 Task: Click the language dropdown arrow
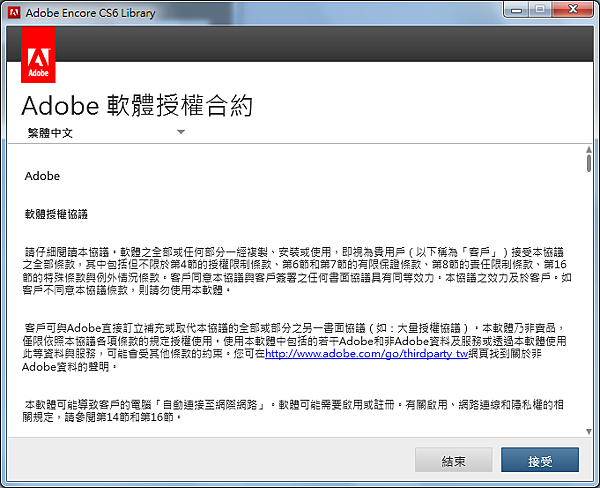(181, 132)
